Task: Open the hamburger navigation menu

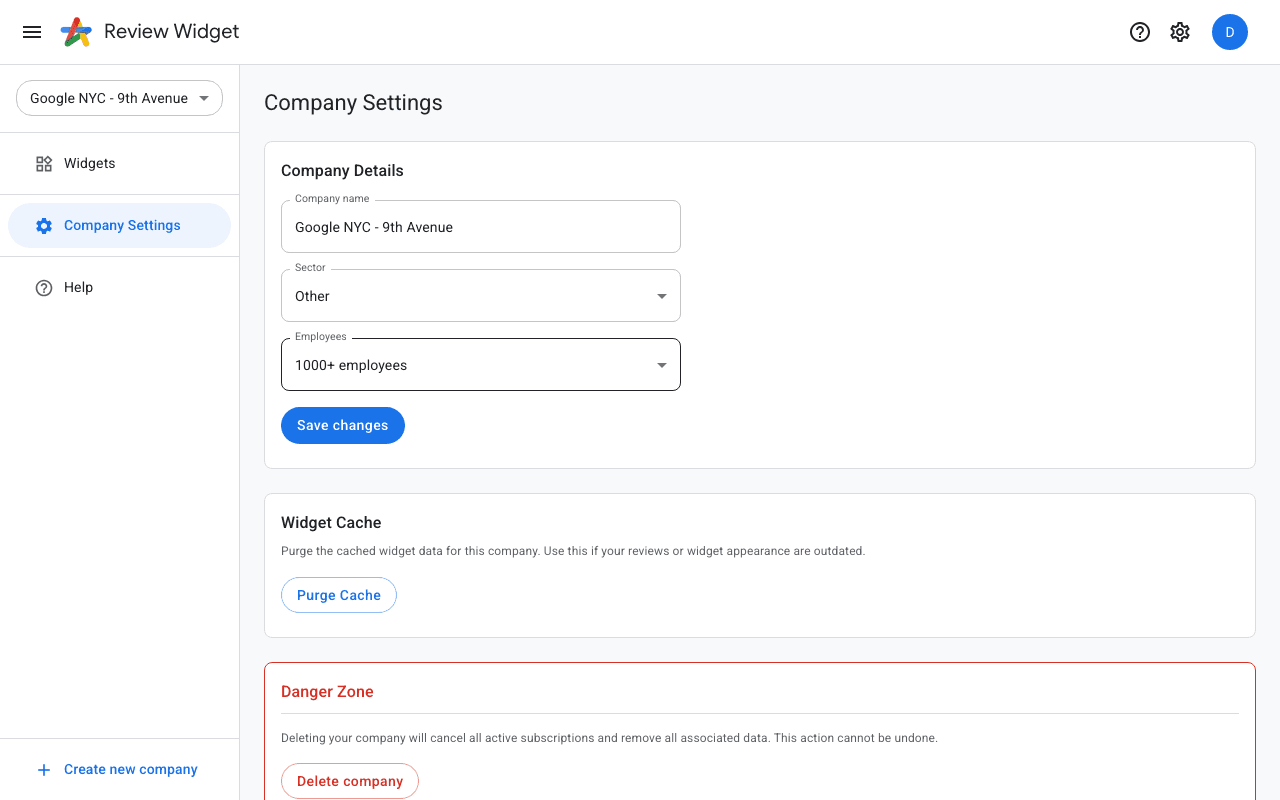Action: 31,31
